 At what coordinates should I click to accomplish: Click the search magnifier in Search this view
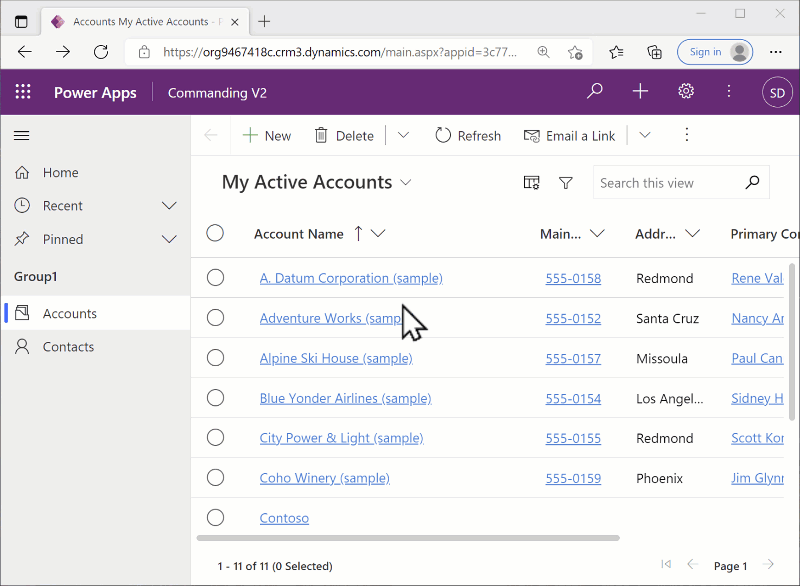pos(752,183)
